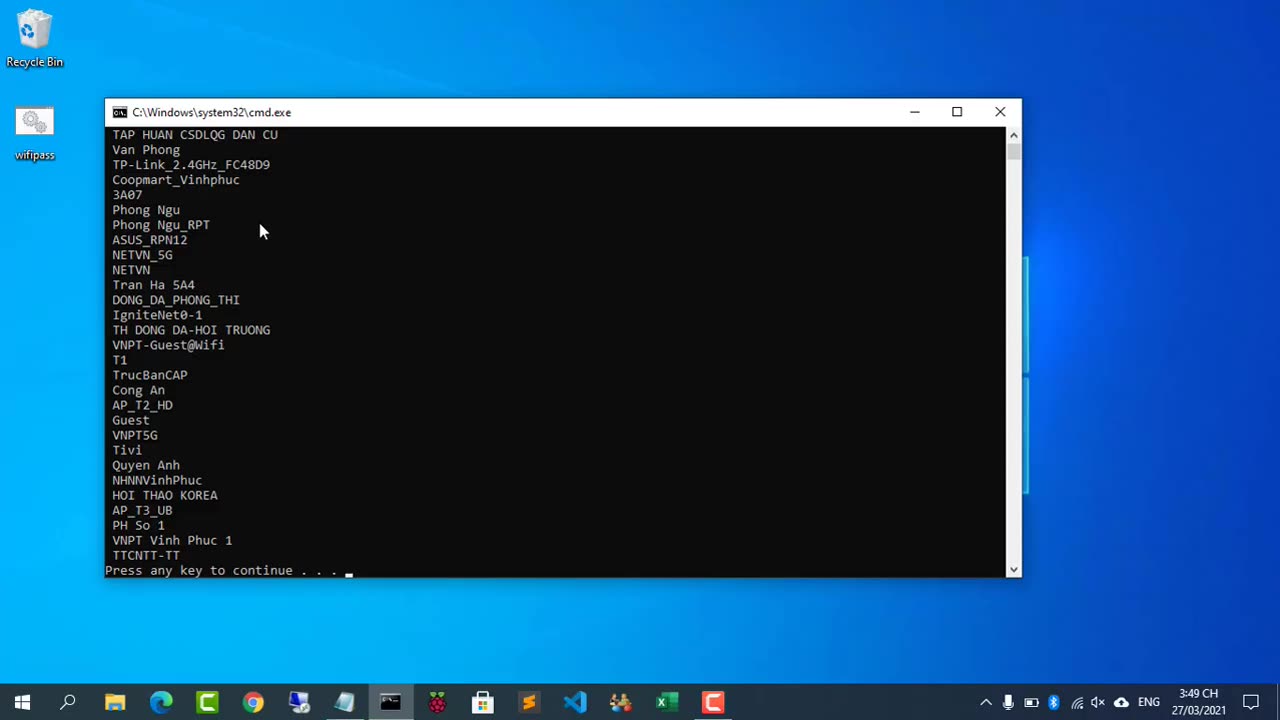
Task: Click the cmd.exe window title text
Action: [x=212, y=112]
